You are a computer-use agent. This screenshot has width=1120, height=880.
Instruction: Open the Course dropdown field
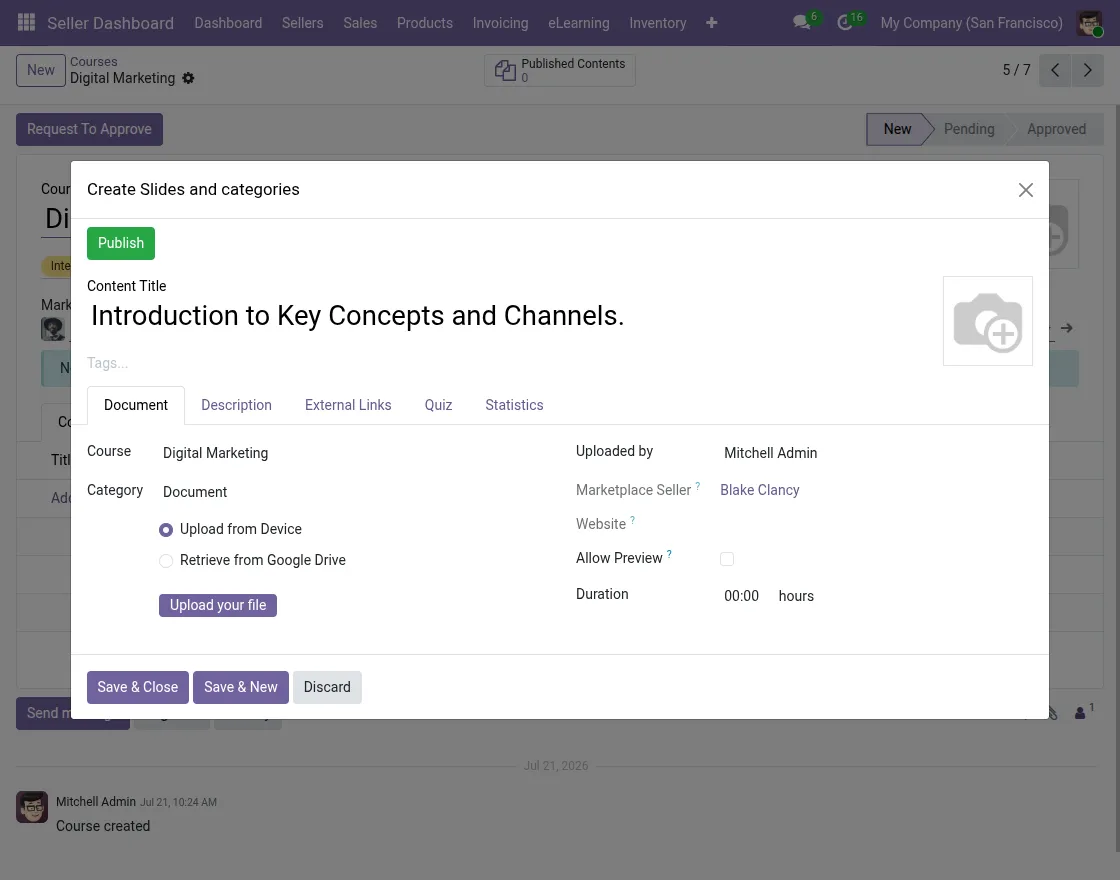point(353,453)
